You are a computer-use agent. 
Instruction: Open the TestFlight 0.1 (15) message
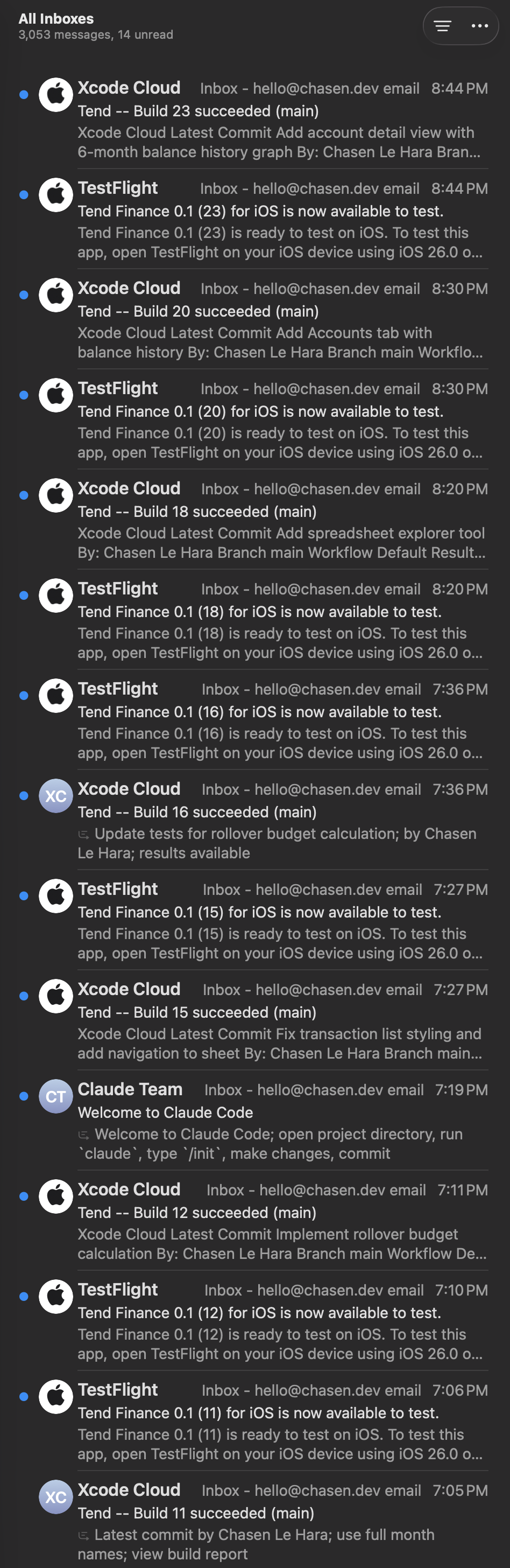[243, 919]
